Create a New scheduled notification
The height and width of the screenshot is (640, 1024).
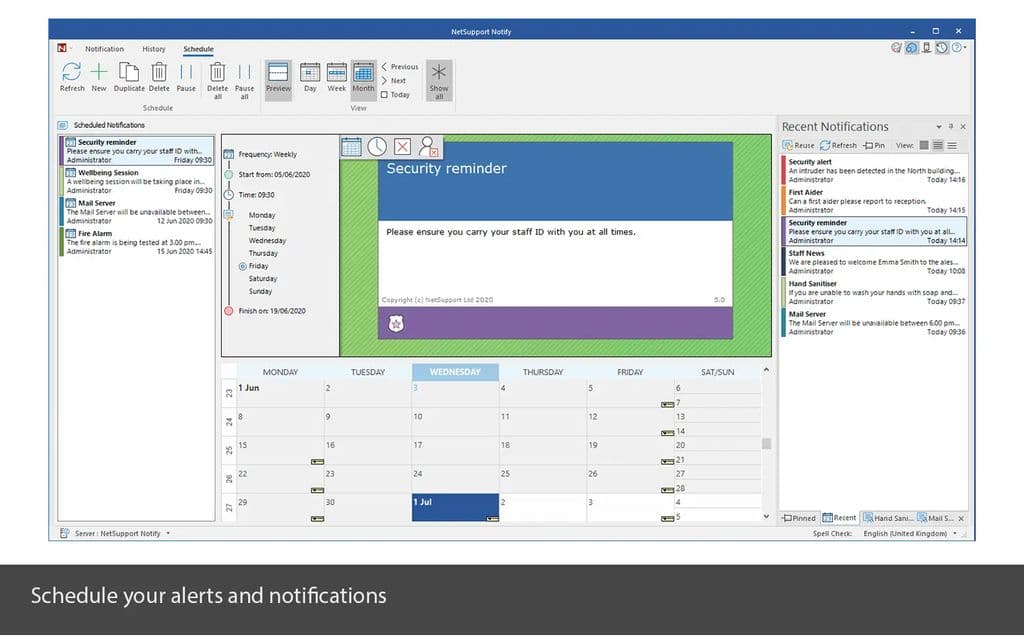99,77
